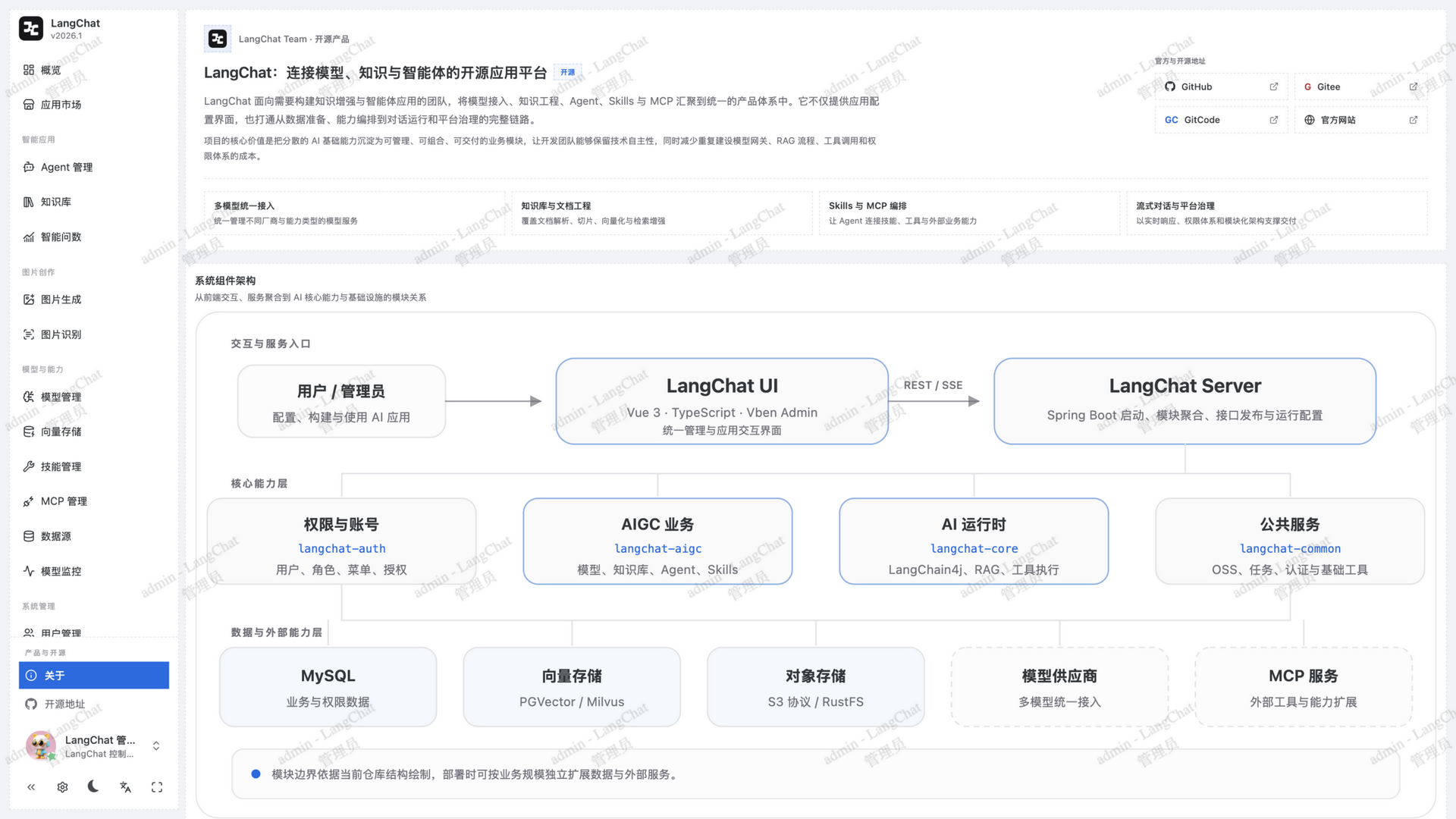Click the langchat-auth module label

click(341, 548)
